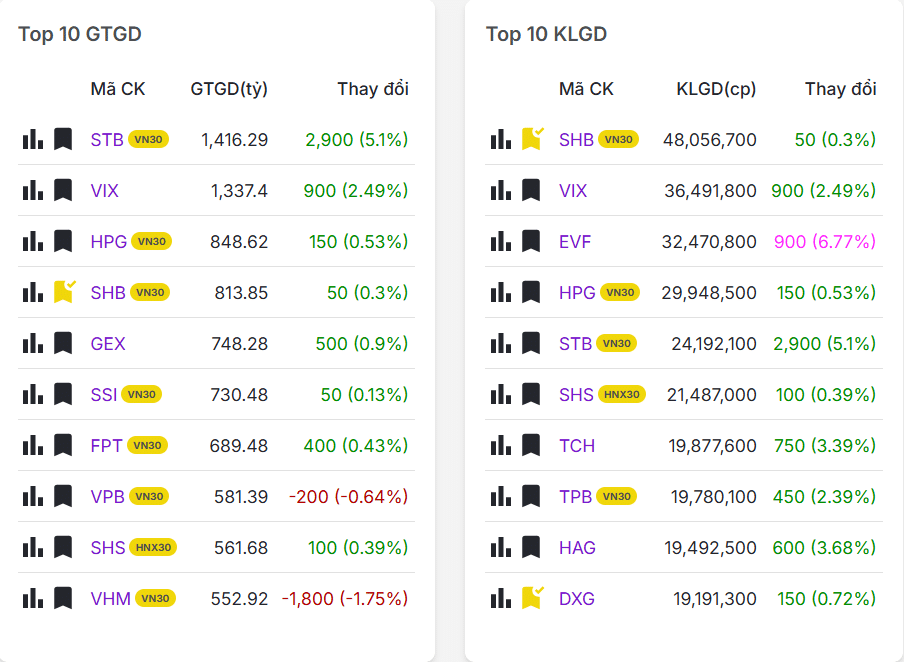Sort by GTGD(tỷ) column header
The height and width of the screenshot is (662, 904).
229,89
